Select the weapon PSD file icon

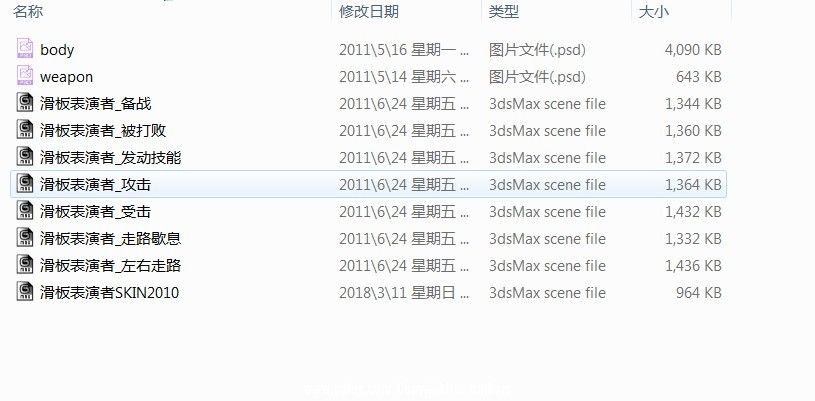point(25,76)
